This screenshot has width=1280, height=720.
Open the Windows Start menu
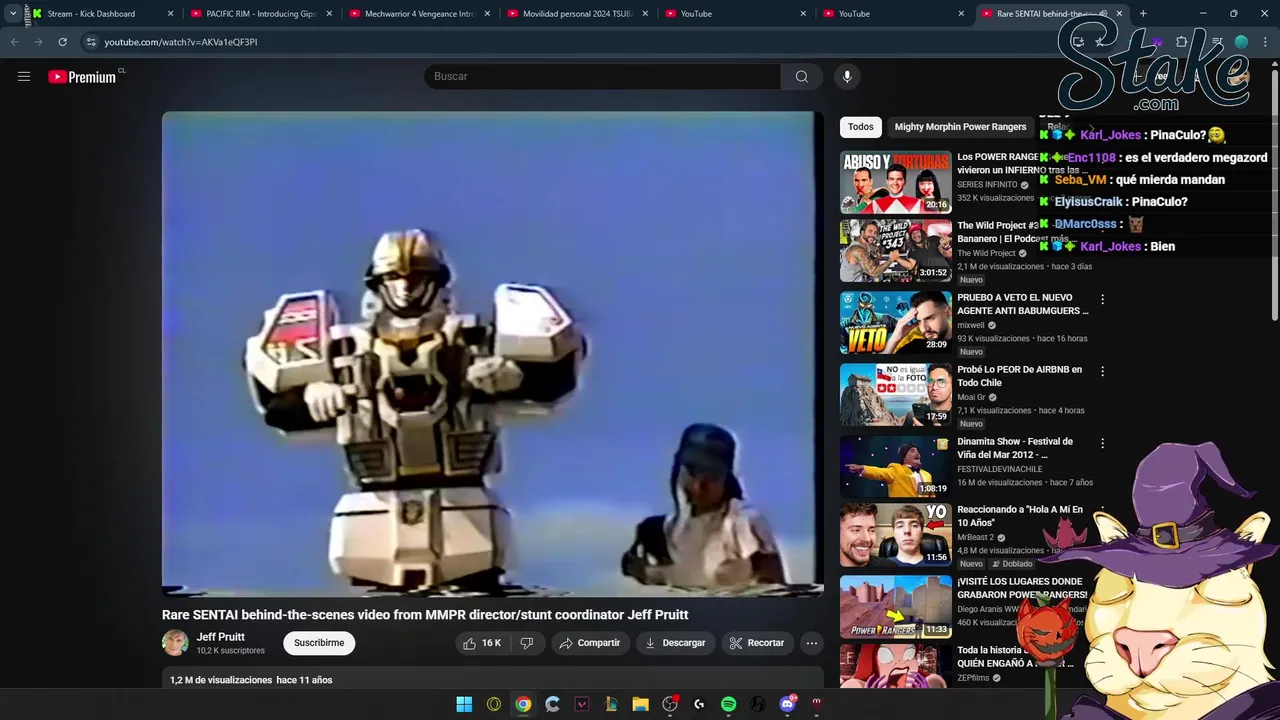[x=464, y=704]
